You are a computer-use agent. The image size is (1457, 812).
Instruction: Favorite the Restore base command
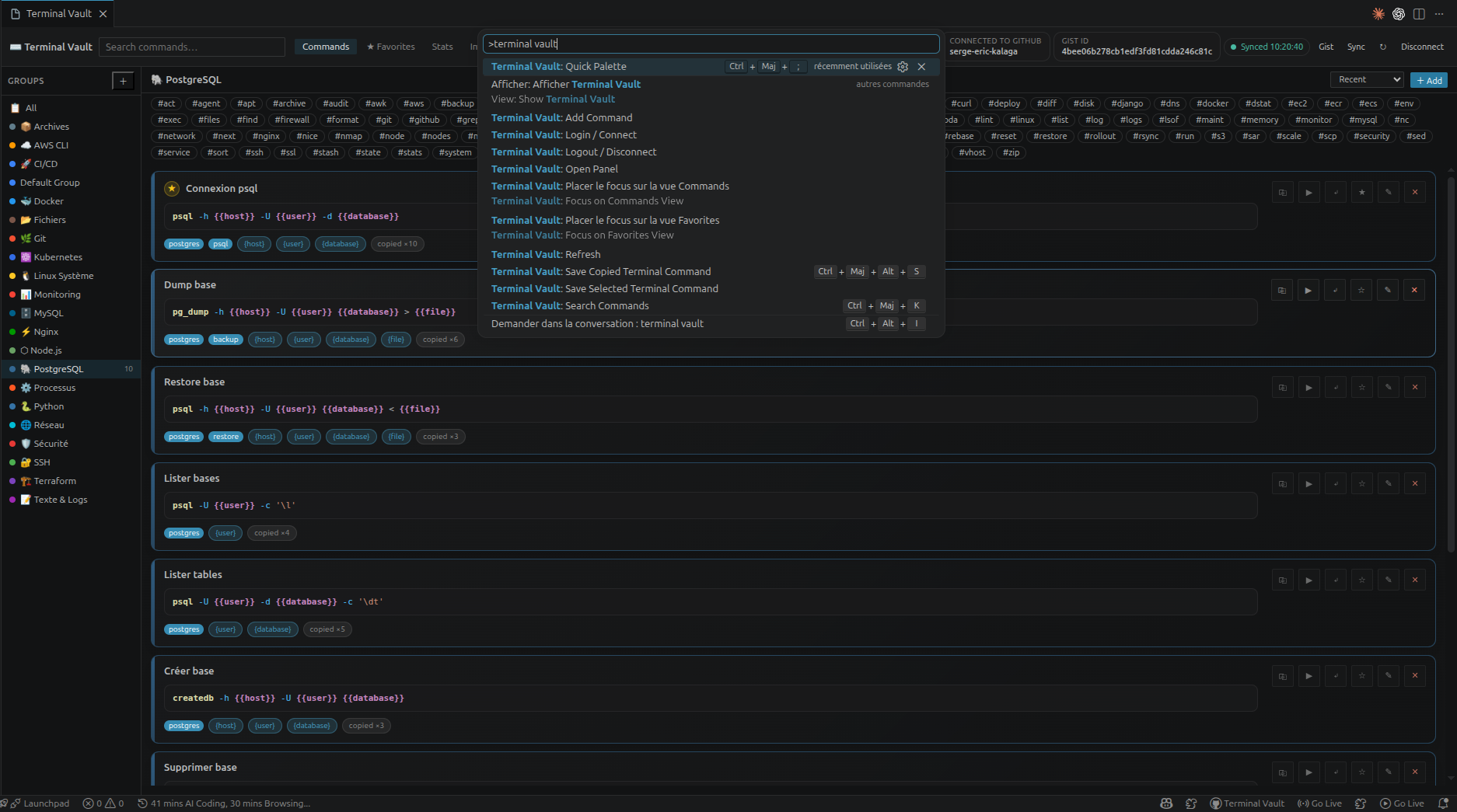tap(1362, 387)
